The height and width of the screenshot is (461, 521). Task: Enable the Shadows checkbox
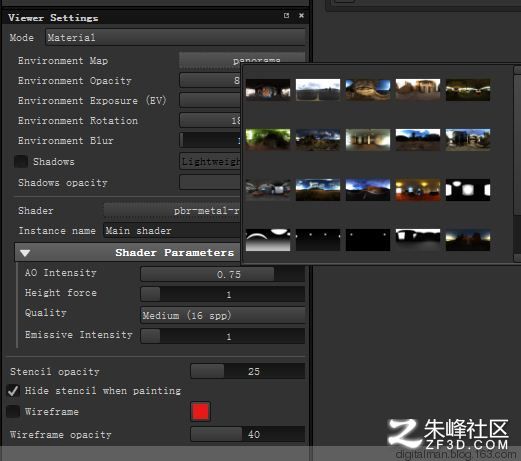[21, 162]
